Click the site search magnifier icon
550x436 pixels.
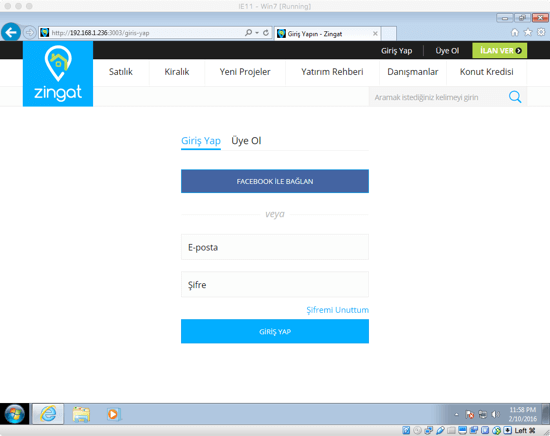515,97
